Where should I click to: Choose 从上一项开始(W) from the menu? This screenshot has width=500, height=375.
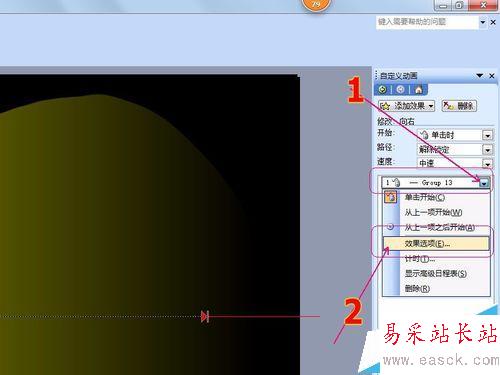pos(437,212)
